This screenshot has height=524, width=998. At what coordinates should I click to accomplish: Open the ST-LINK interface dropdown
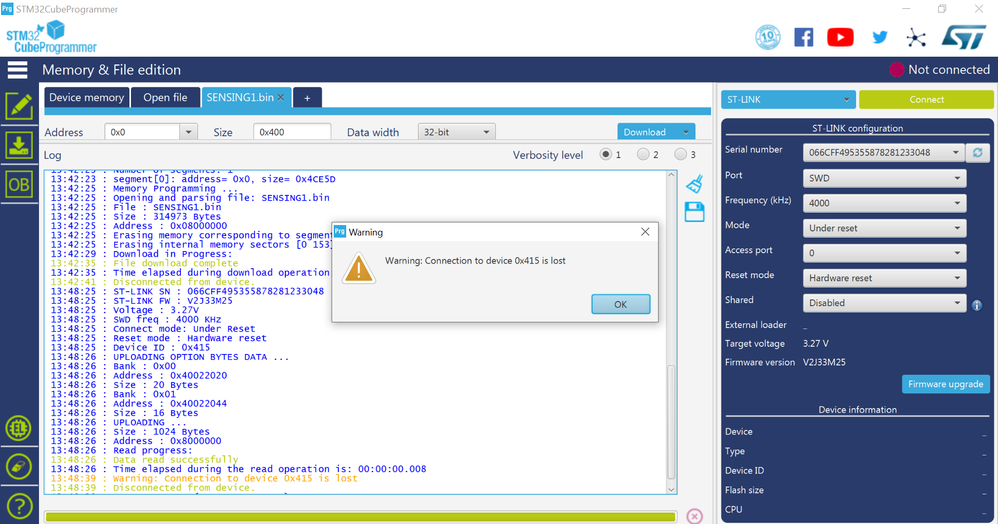coord(788,99)
